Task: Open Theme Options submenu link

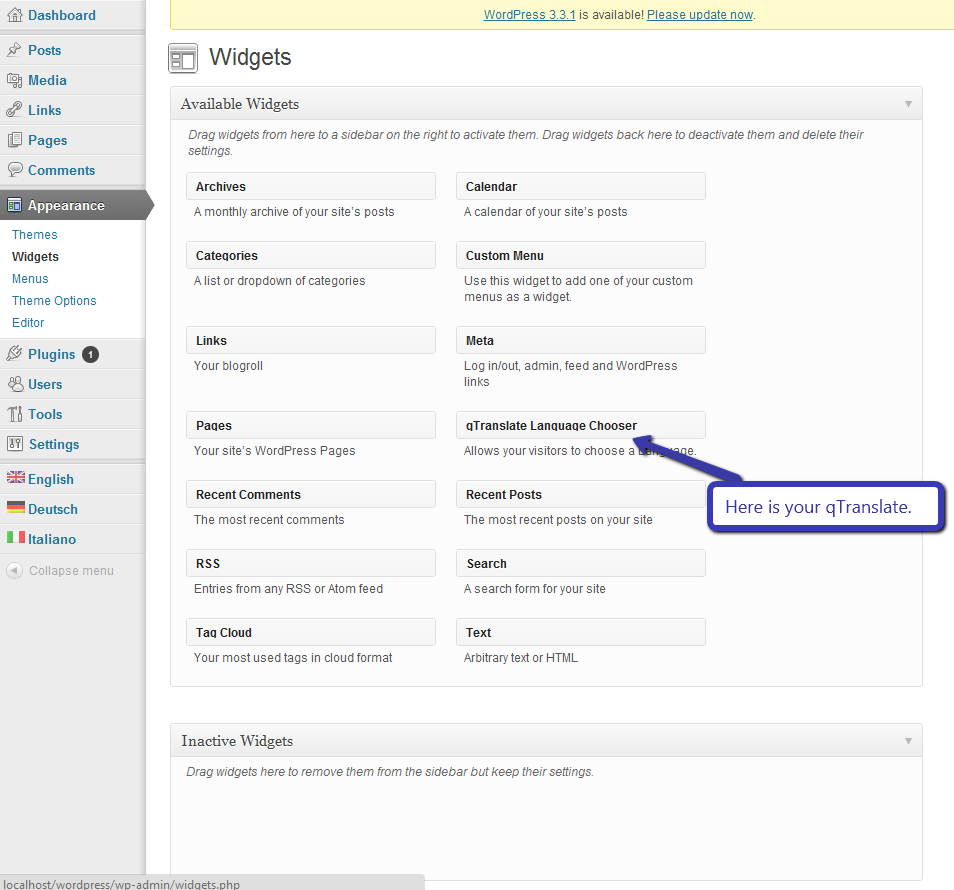Action: [x=54, y=301]
